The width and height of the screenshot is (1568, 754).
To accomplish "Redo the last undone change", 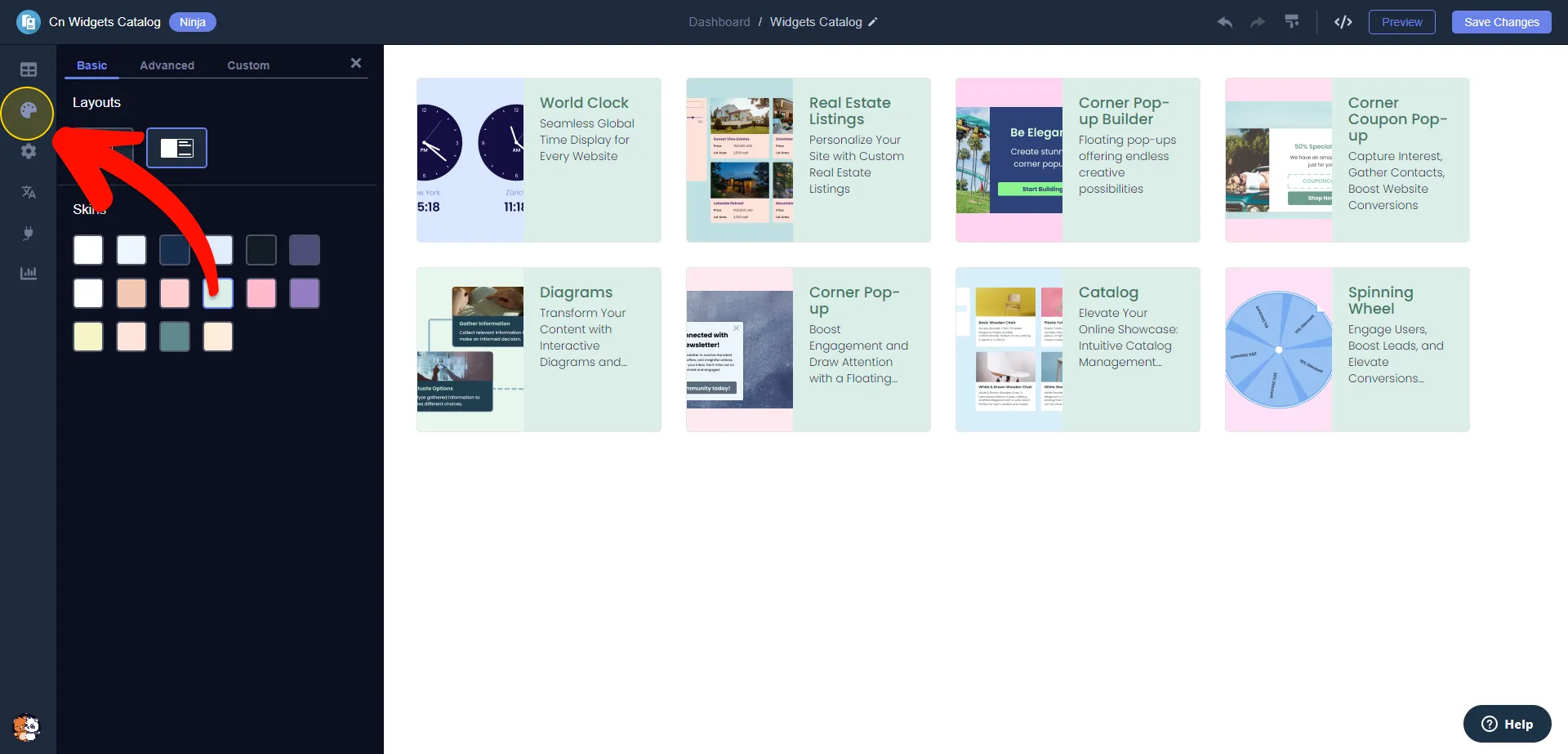I will click(x=1258, y=22).
